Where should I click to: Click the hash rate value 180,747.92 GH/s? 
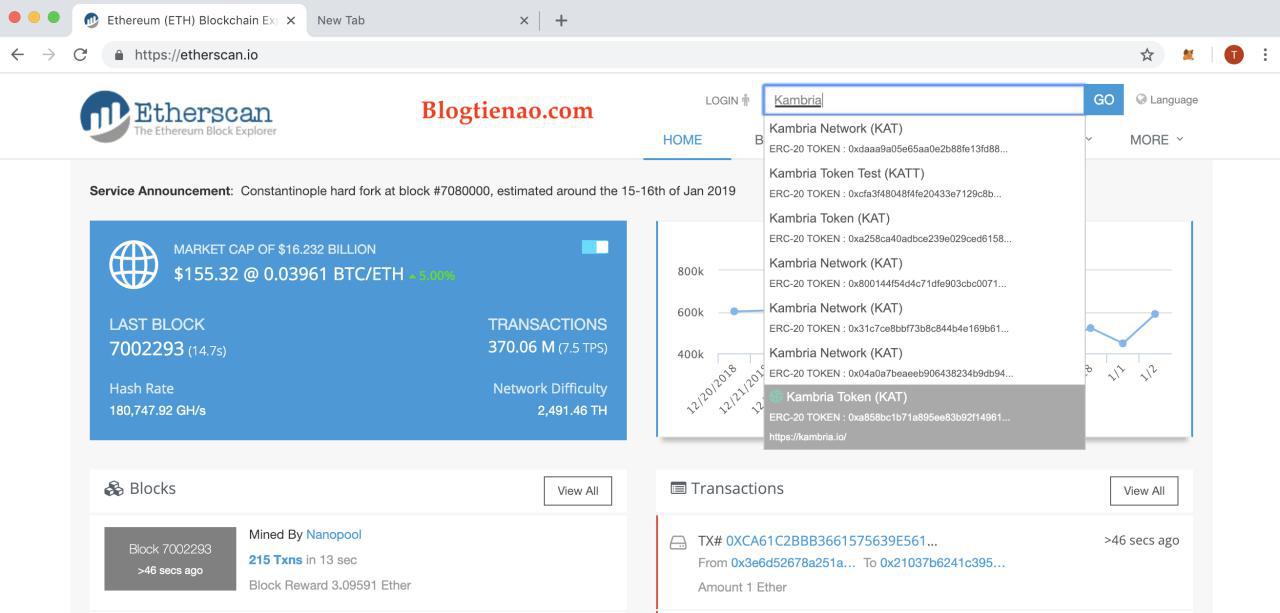[x=158, y=411]
